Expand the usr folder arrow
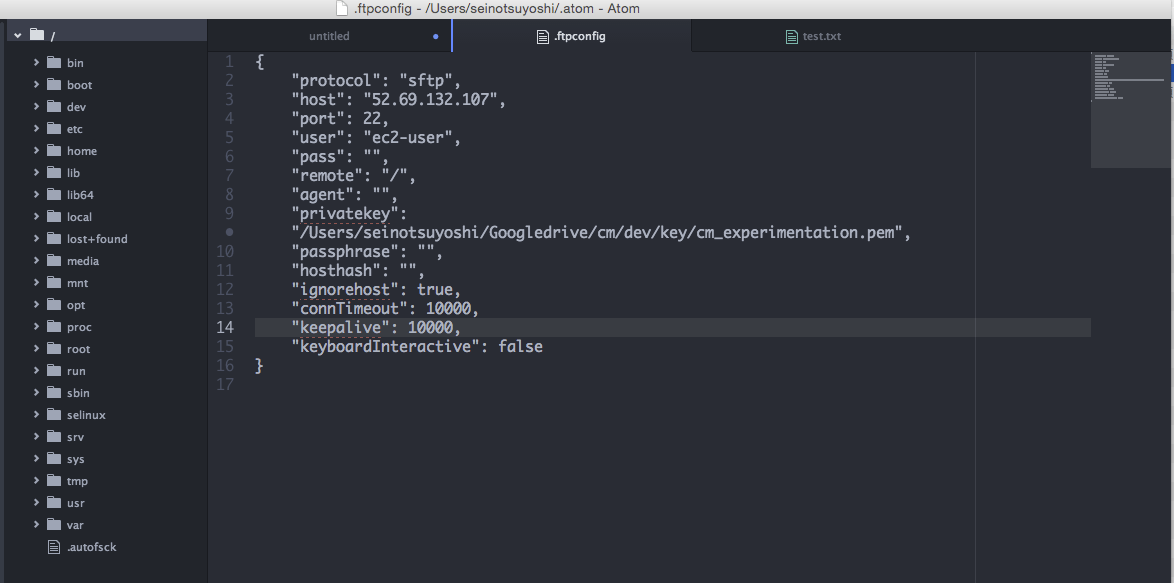This screenshot has height=583, width=1174. point(36,503)
